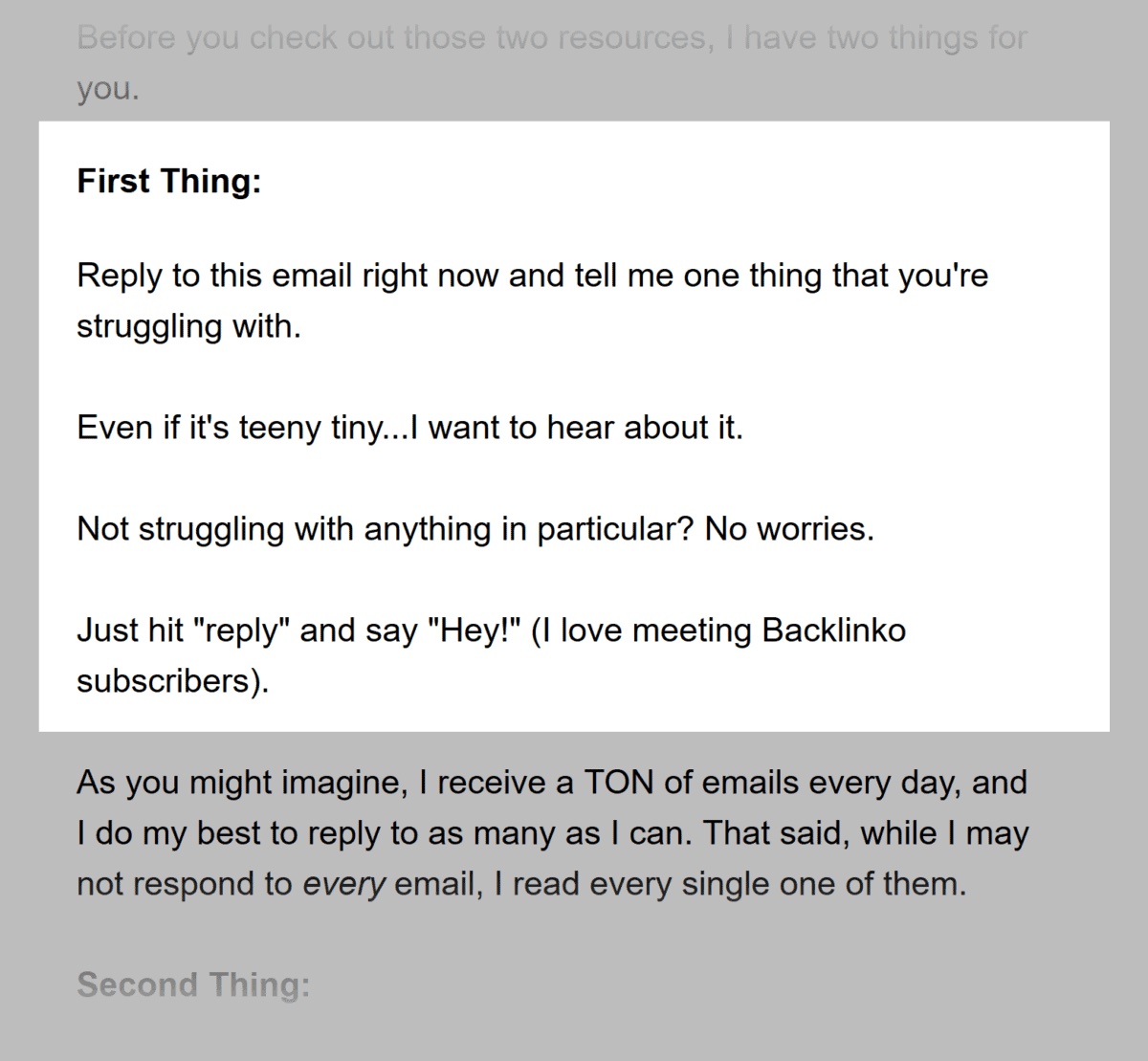The image size is (1148, 1061).
Task: Click the 'First Thing:' bold heading
Action: [x=168, y=181]
